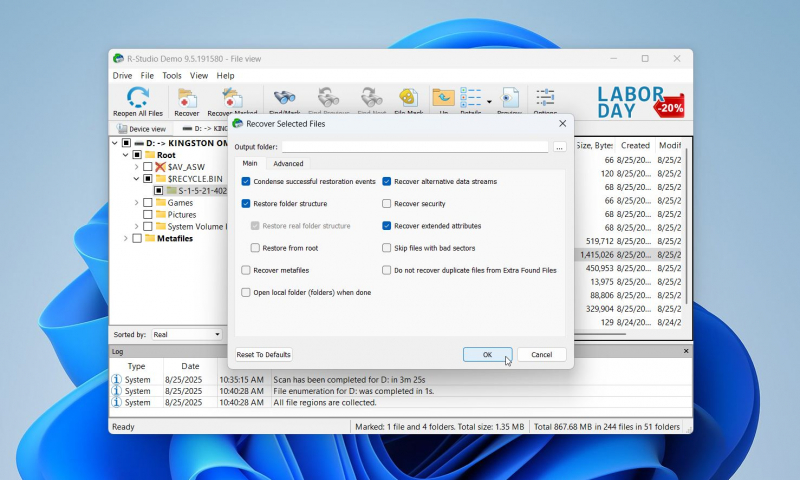Screen dimensions: 800x480
Task: Toggle Condense successful restoration events checkbox
Action: [x=246, y=182]
